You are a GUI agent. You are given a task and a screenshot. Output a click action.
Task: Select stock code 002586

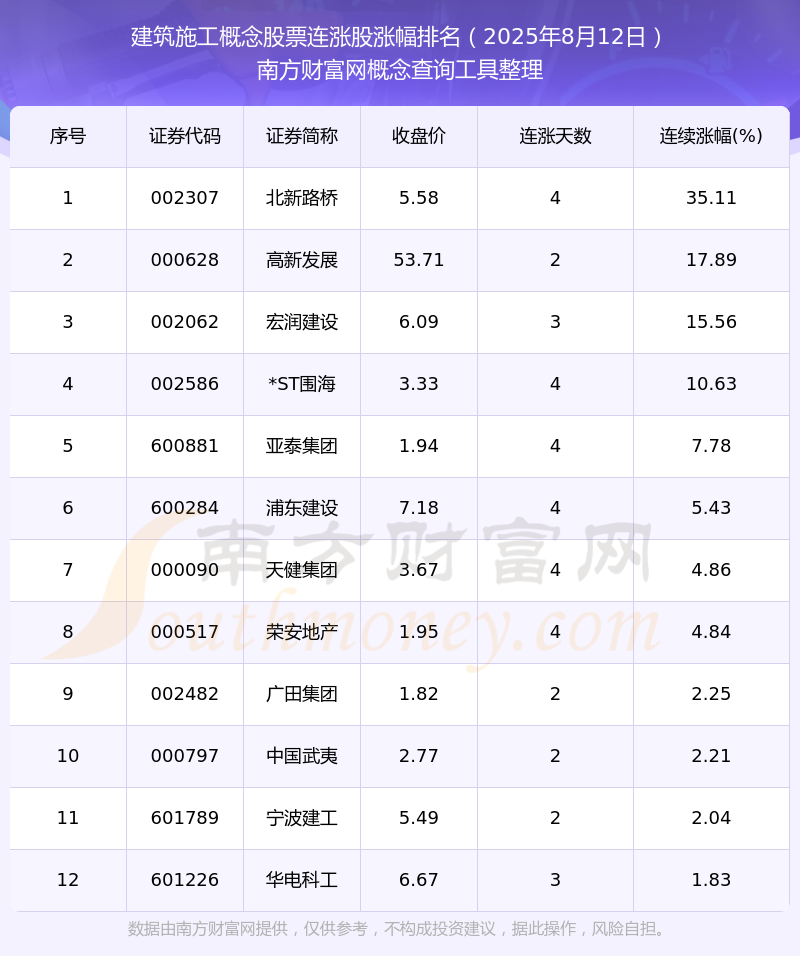pyautogui.click(x=185, y=384)
